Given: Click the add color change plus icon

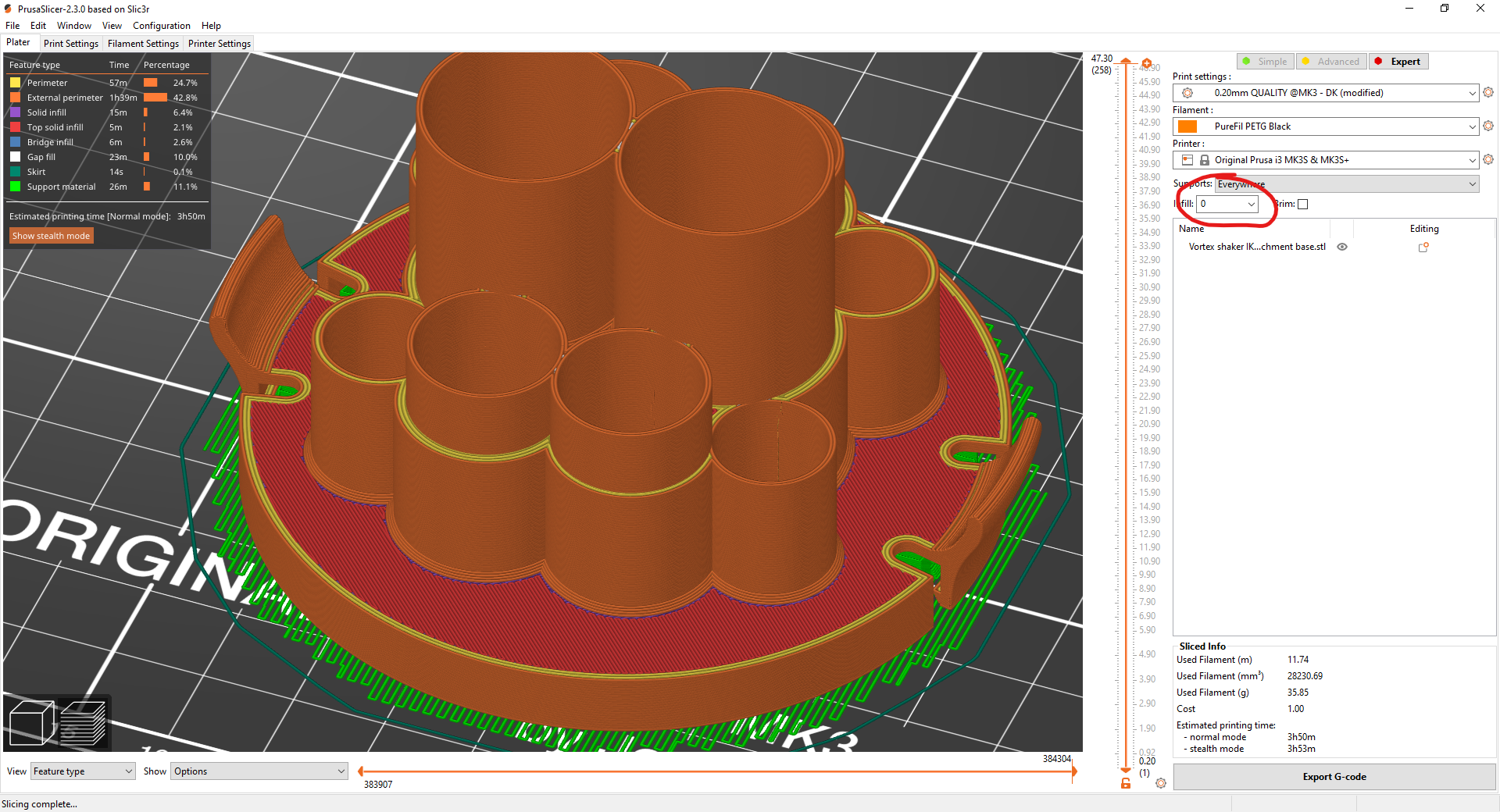Looking at the screenshot, I should [x=1147, y=63].
